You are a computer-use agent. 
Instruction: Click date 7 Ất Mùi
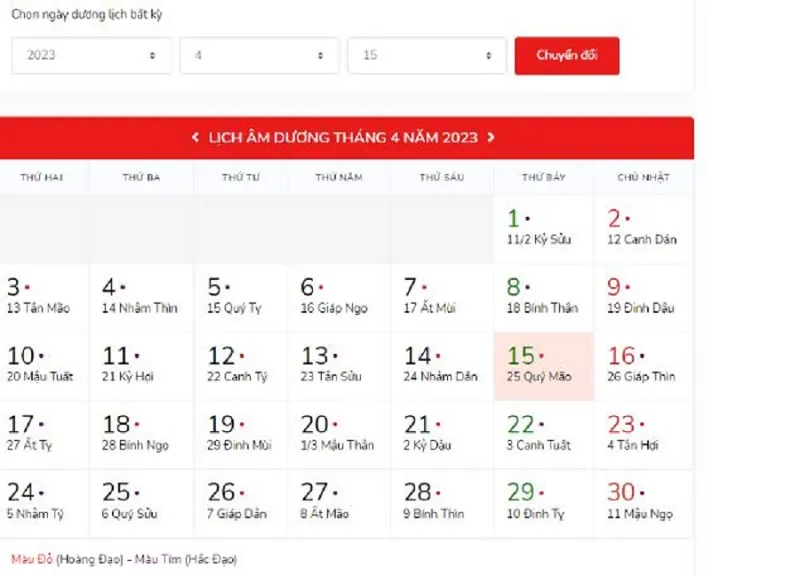[x=440, y=297]
